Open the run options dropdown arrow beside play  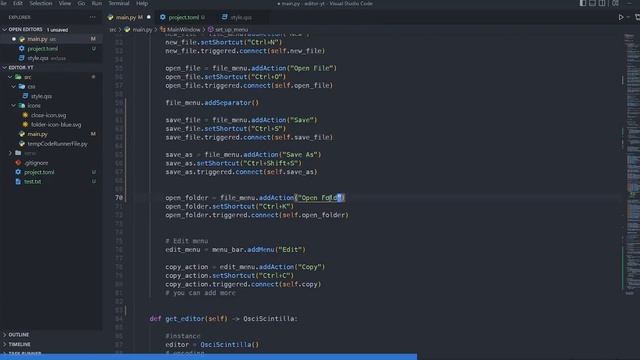[628, 17]
